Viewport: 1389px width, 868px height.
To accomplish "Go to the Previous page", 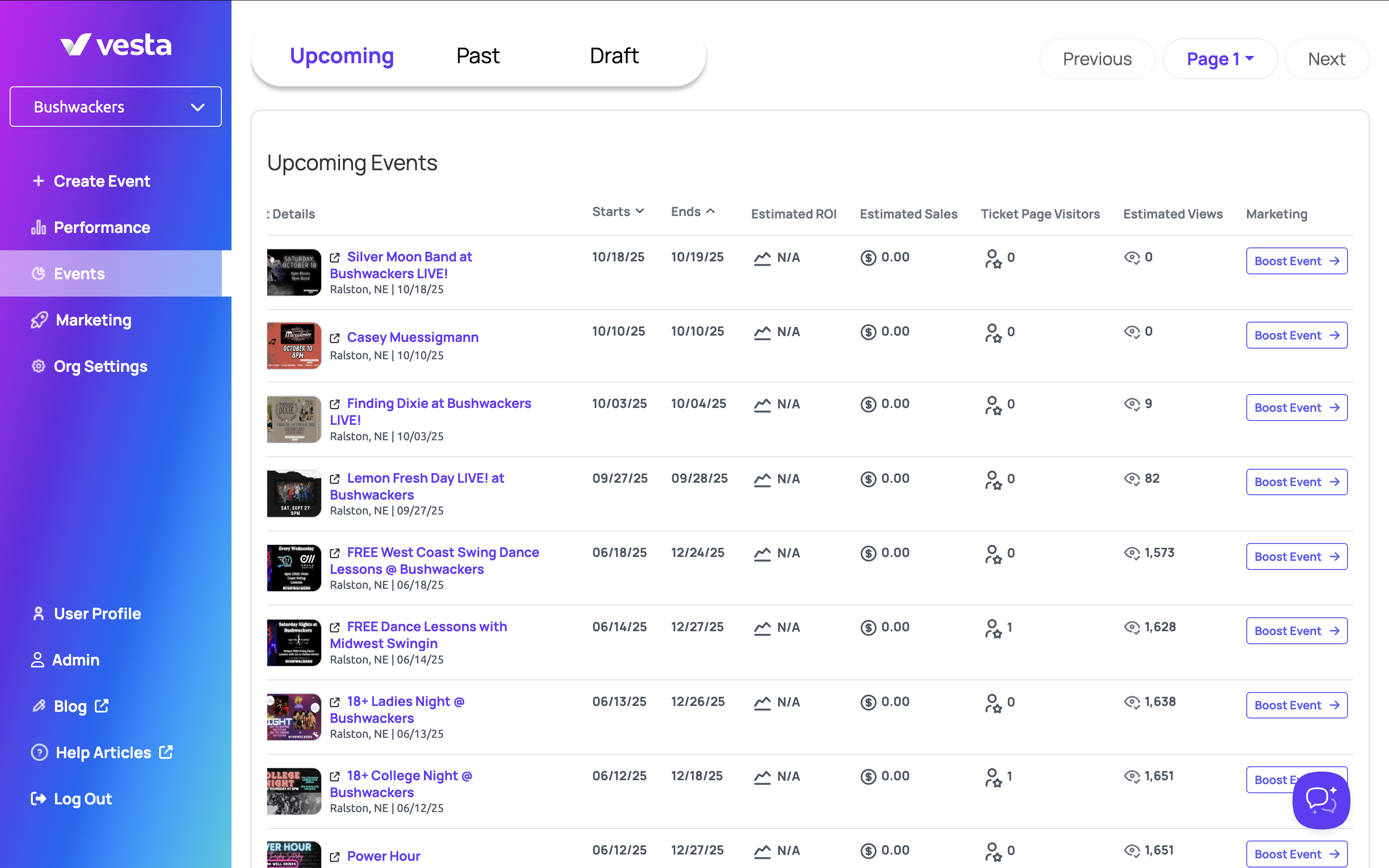I will [1097, 58].
